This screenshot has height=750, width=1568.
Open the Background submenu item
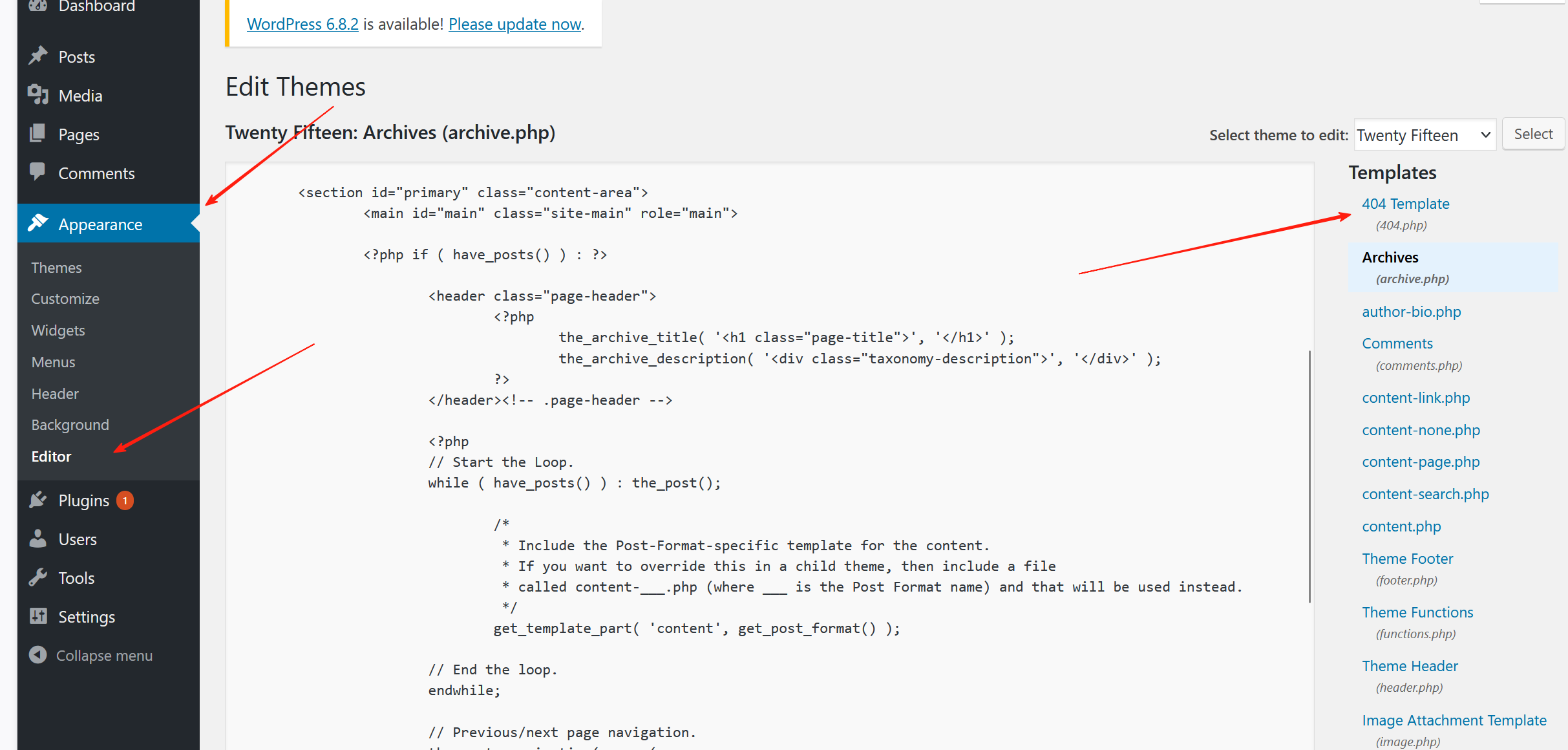pyautogui.click(x=70, y=425)
